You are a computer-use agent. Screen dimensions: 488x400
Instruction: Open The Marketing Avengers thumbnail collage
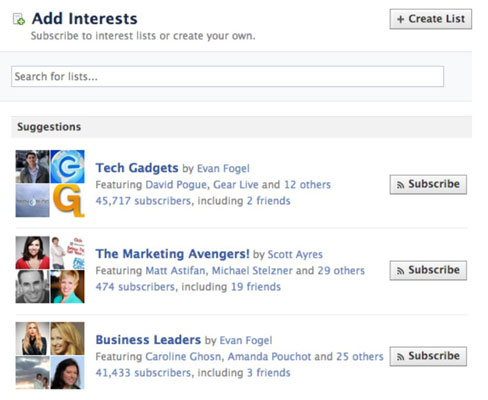coord(50,270)
